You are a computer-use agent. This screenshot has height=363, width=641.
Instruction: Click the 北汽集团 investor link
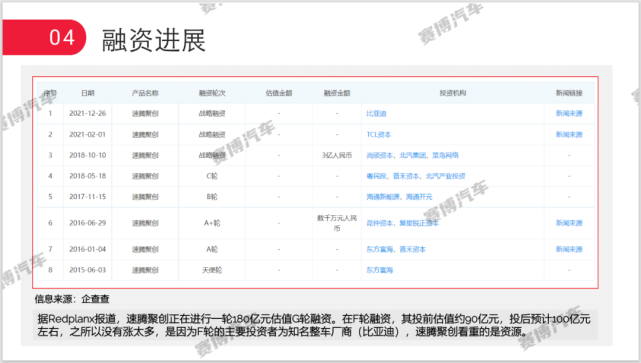413,155
